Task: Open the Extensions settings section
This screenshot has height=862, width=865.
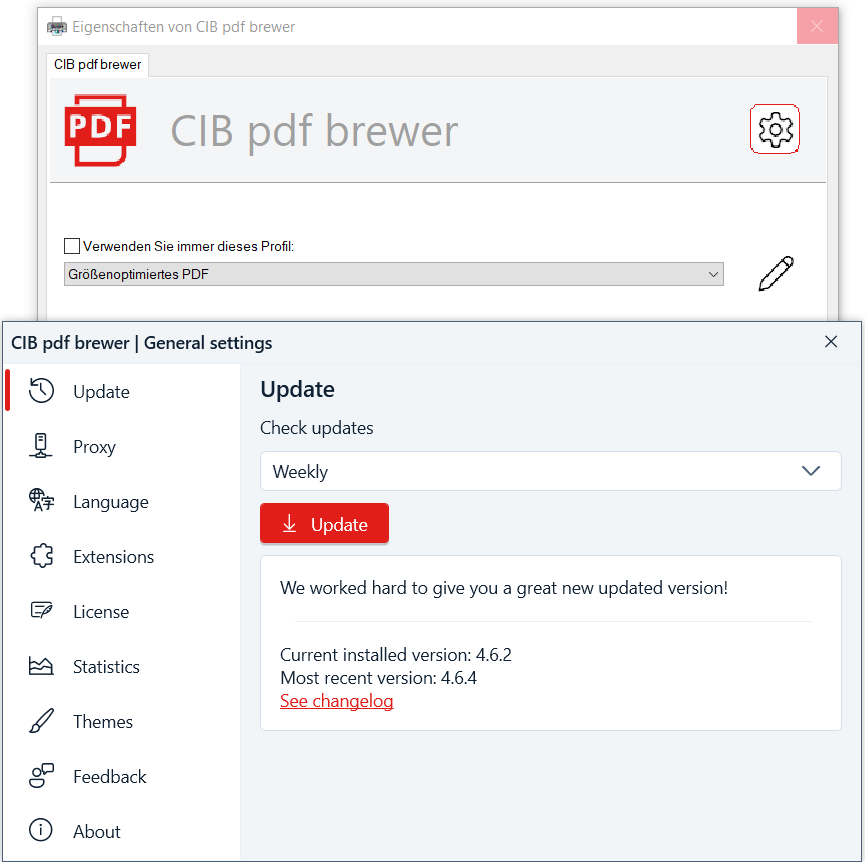Action: click(122, 556)
